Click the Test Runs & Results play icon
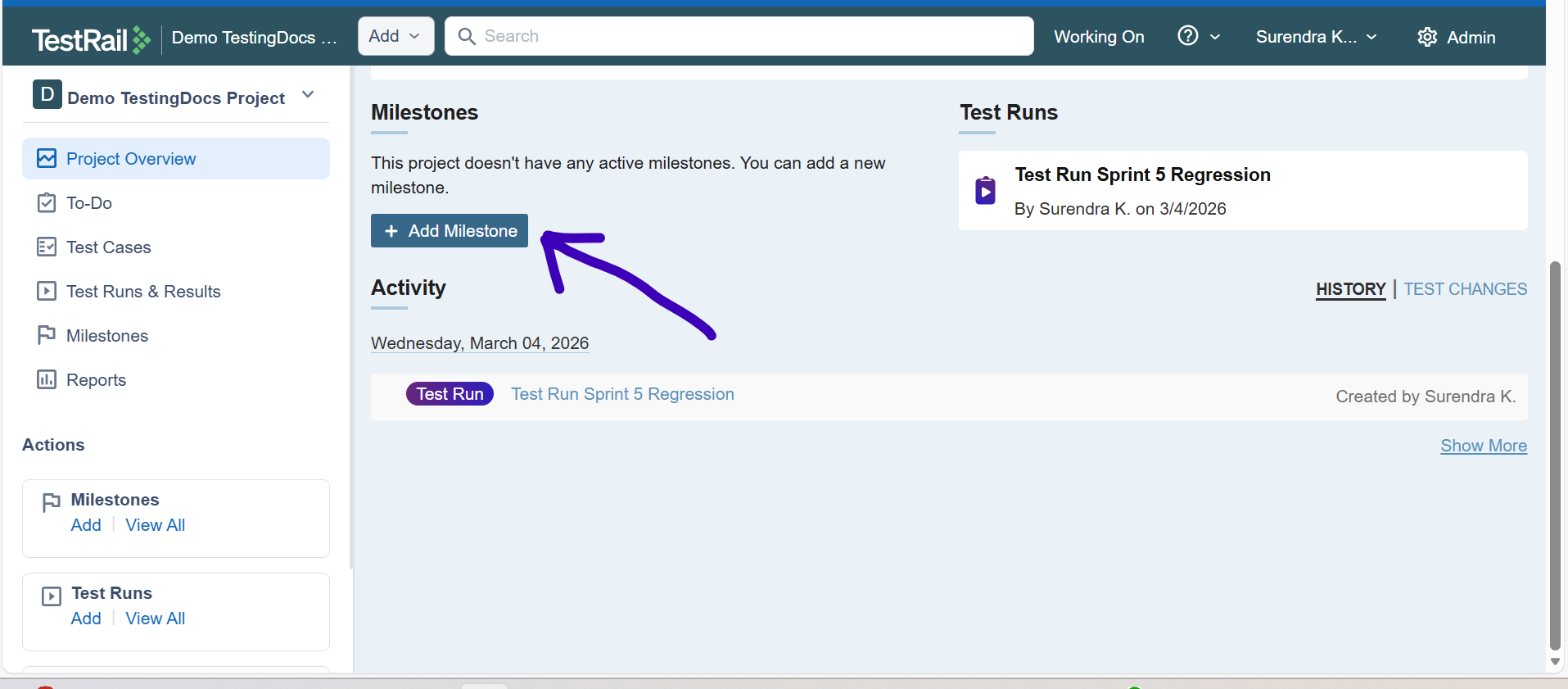 point(47,292)
